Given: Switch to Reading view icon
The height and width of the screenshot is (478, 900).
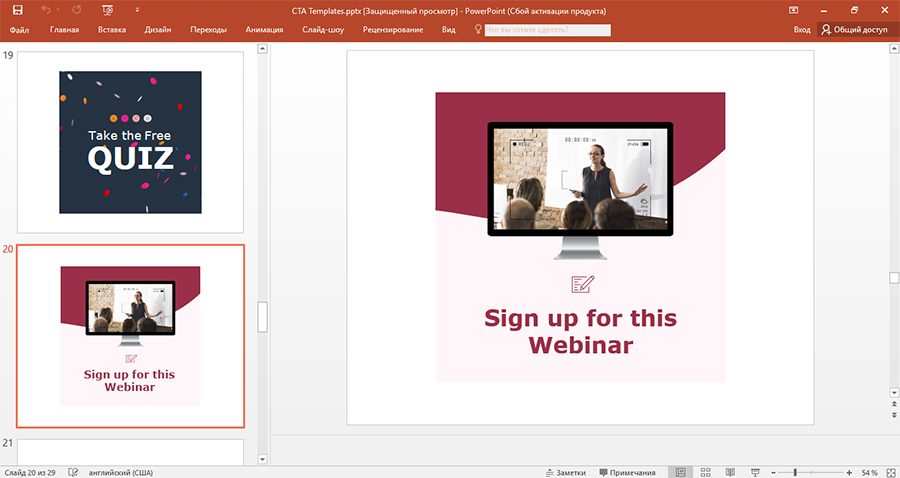Looking at the screenshot, I should pos(730,472).
